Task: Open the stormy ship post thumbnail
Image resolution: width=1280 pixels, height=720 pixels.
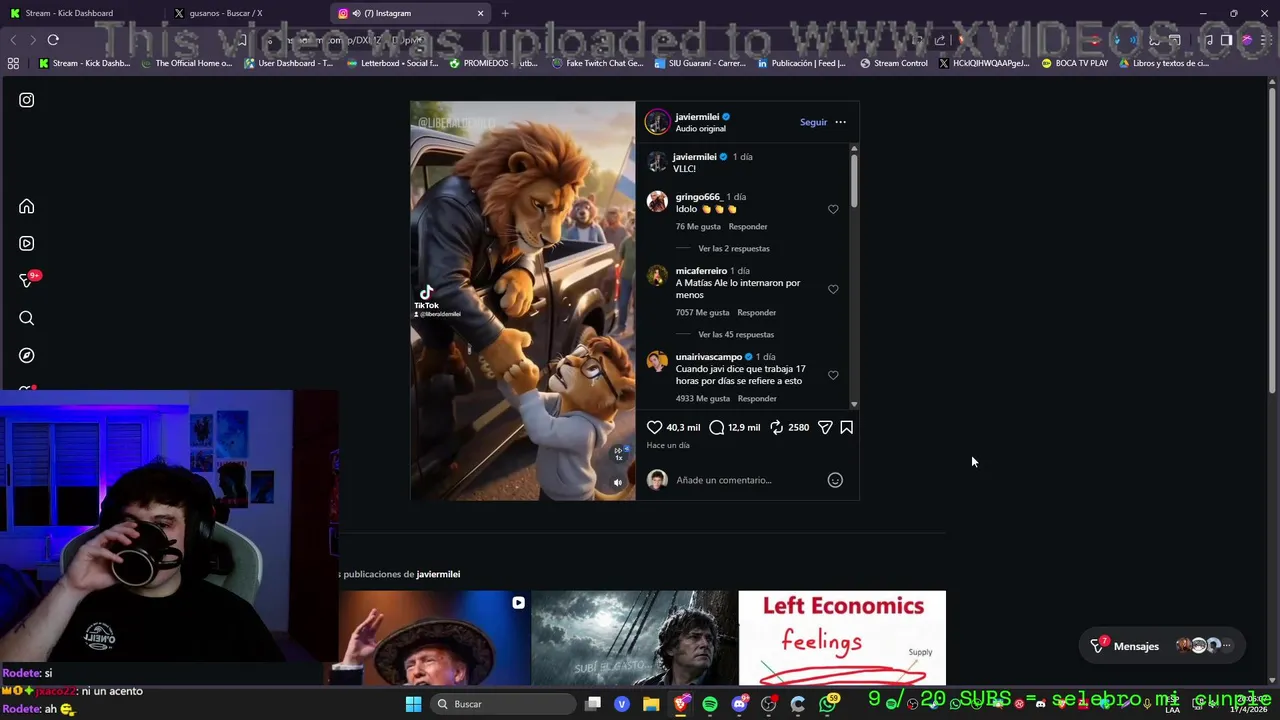Action: click(634, 638)
